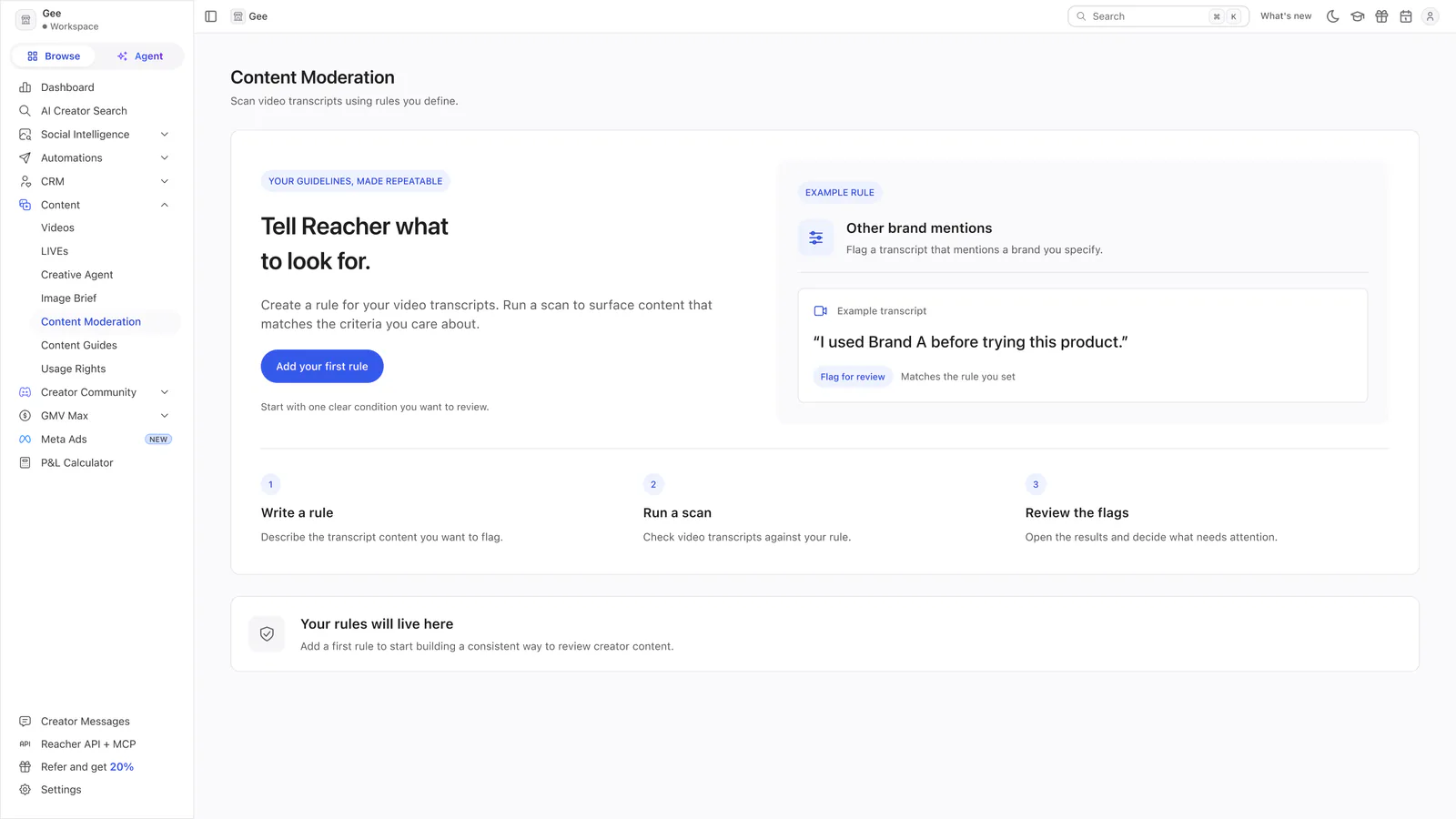Collapse the Content section chevron
This screenshot has height=819, width=1456.
tap(165, 205)
